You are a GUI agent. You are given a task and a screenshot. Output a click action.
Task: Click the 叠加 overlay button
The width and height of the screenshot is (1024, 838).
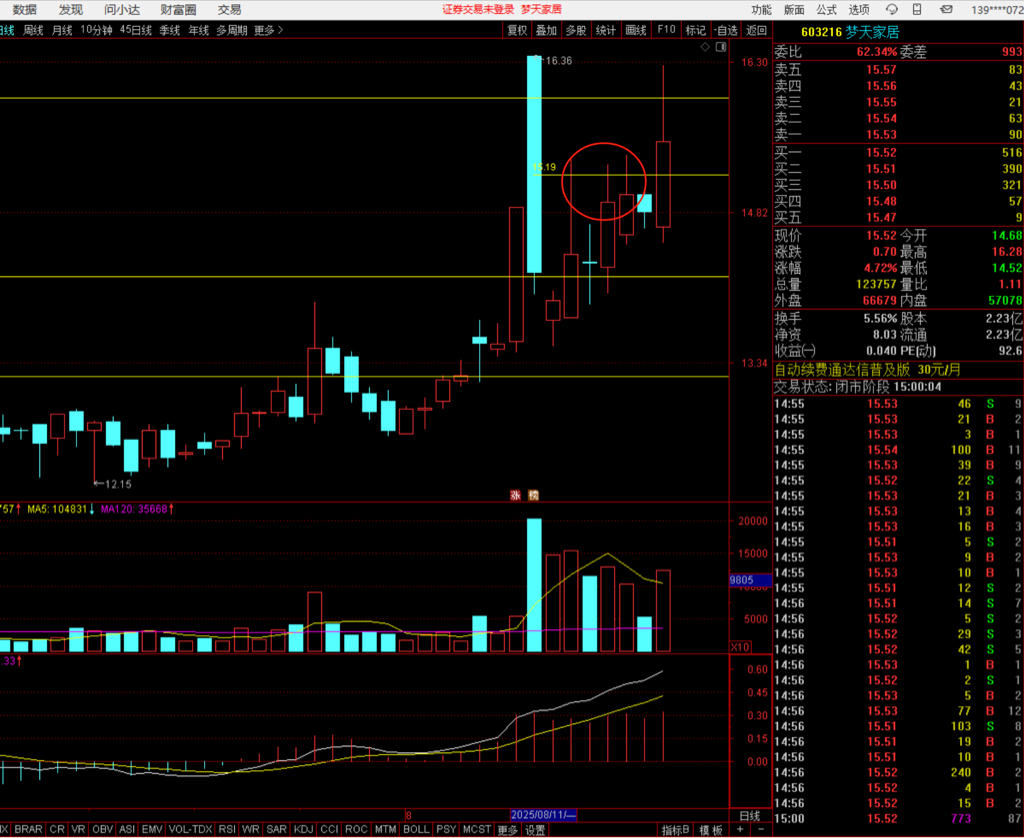coord(546,30)
